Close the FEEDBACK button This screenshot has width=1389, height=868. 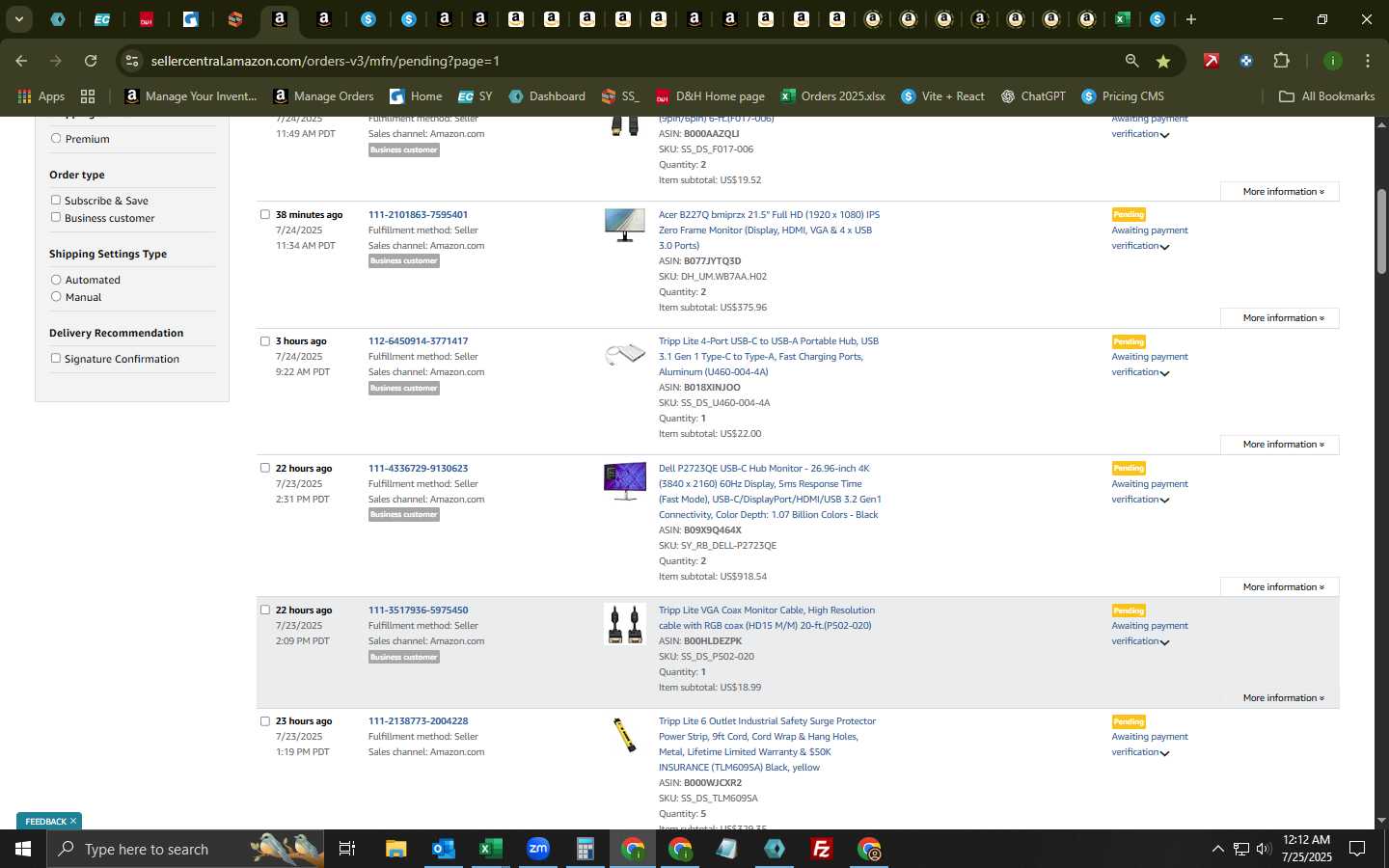point(72,821)
